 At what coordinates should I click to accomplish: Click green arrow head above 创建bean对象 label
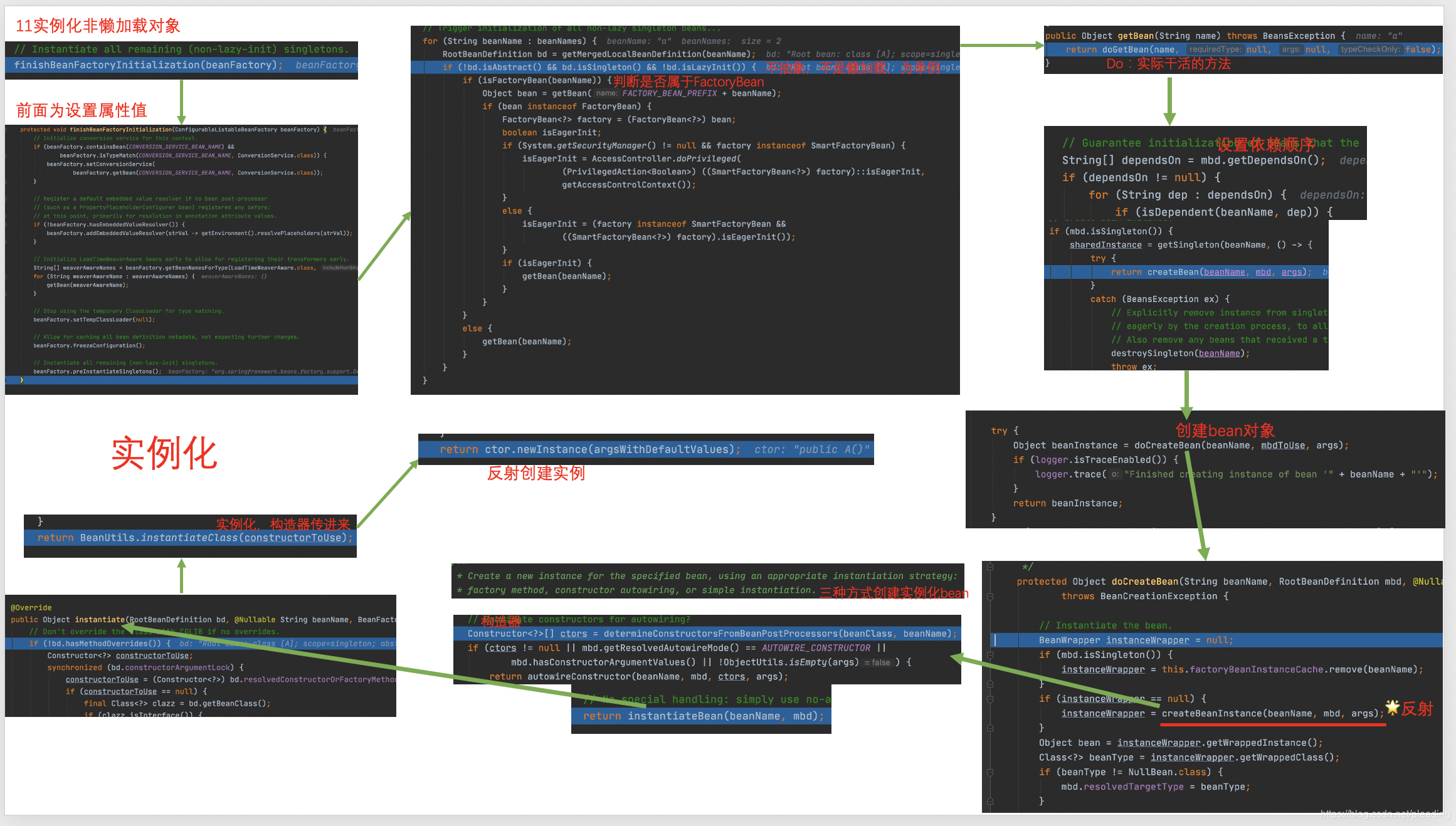point(1186,412)
